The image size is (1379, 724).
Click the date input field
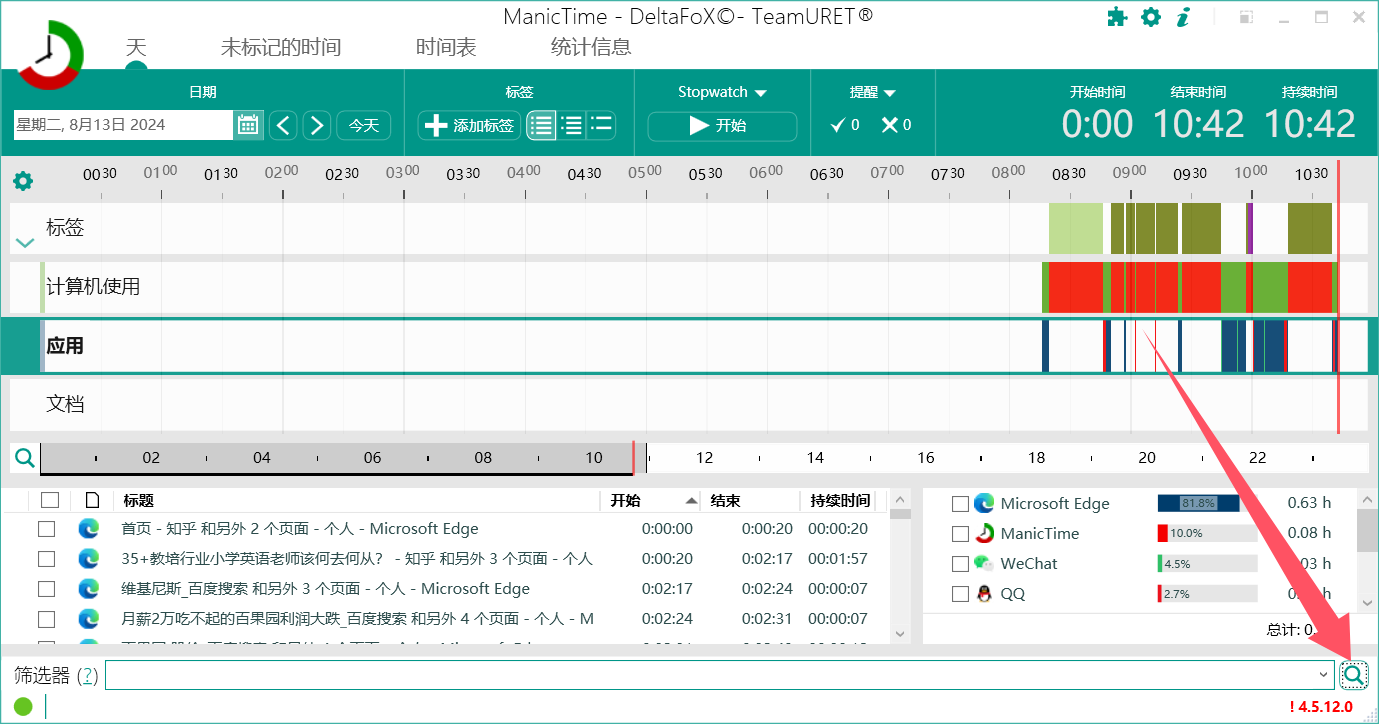pyautogui.click(x=123, y=125)
